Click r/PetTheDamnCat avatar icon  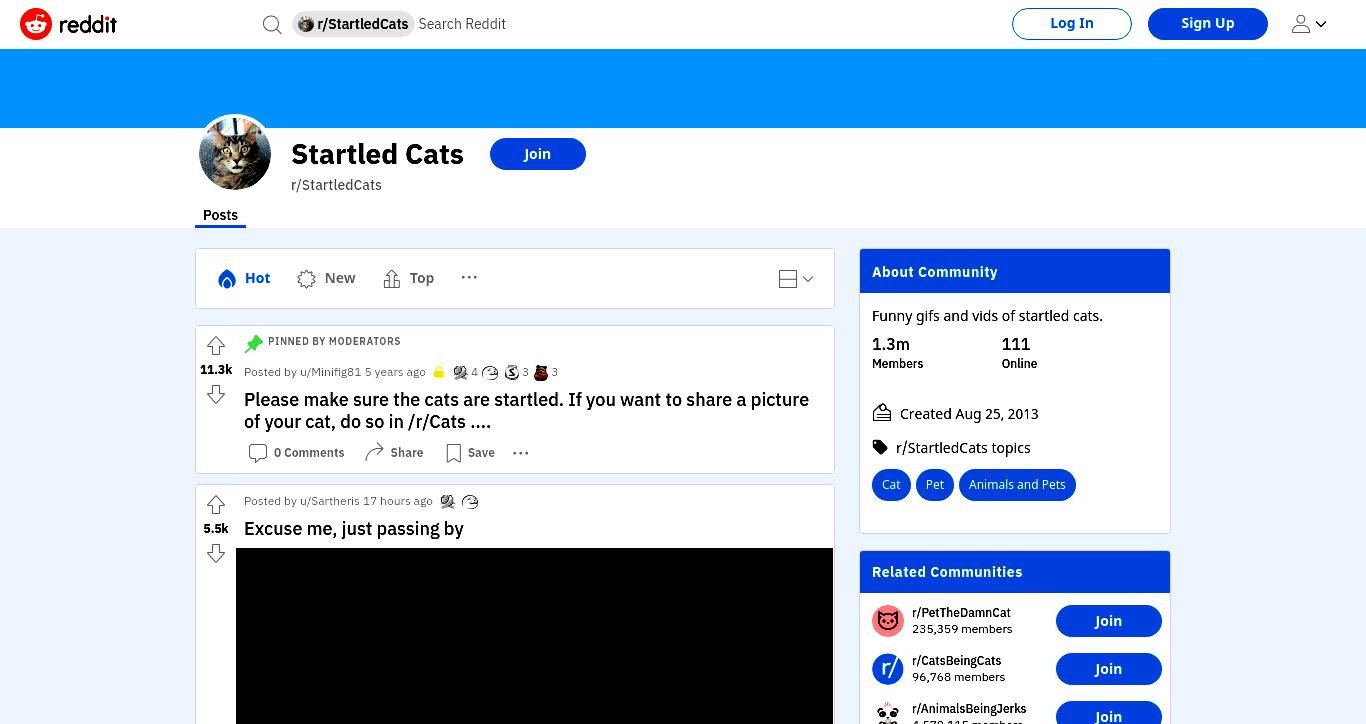(x=888, y=621)
